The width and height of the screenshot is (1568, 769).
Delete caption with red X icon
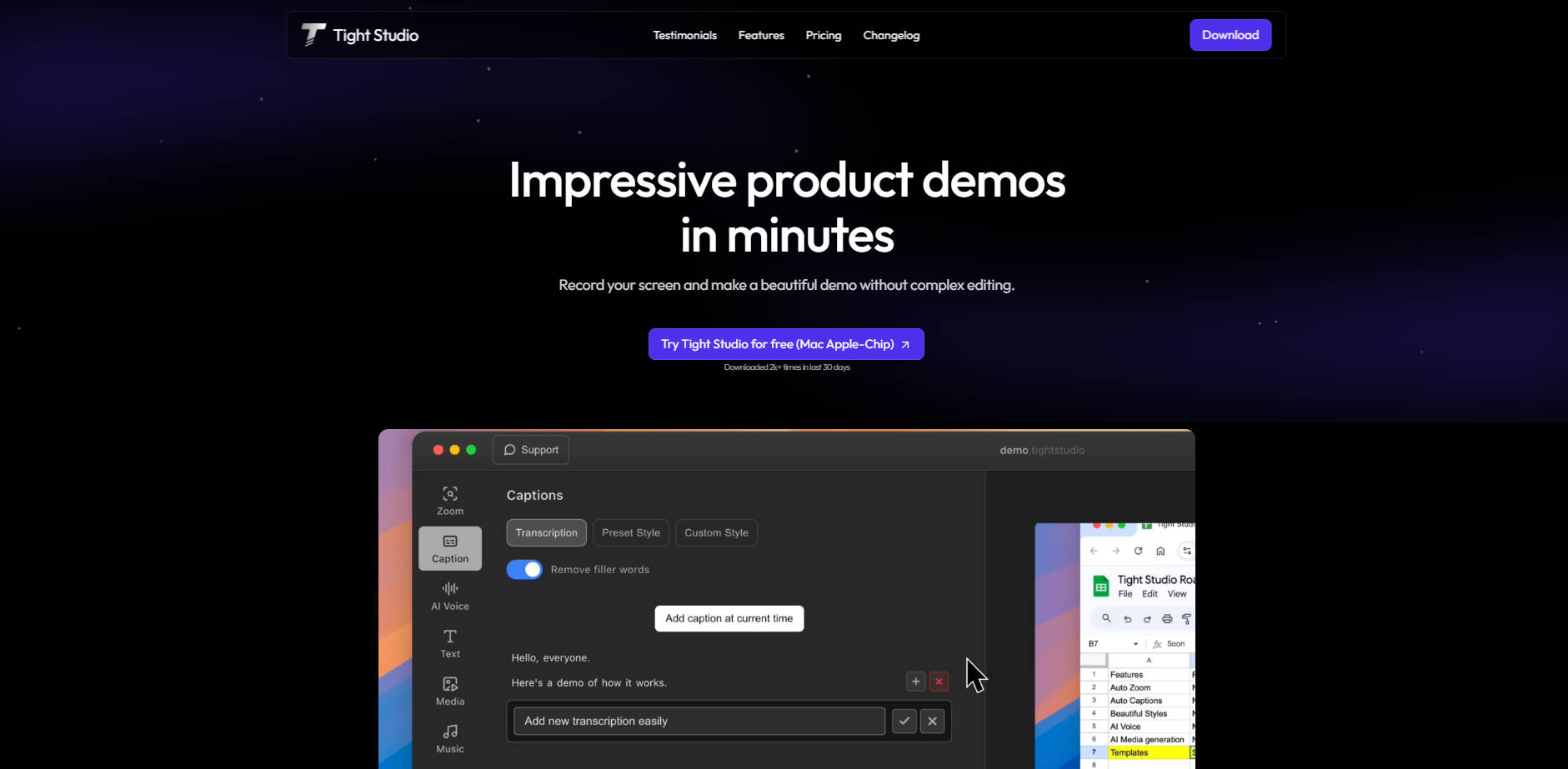point(939,682)
